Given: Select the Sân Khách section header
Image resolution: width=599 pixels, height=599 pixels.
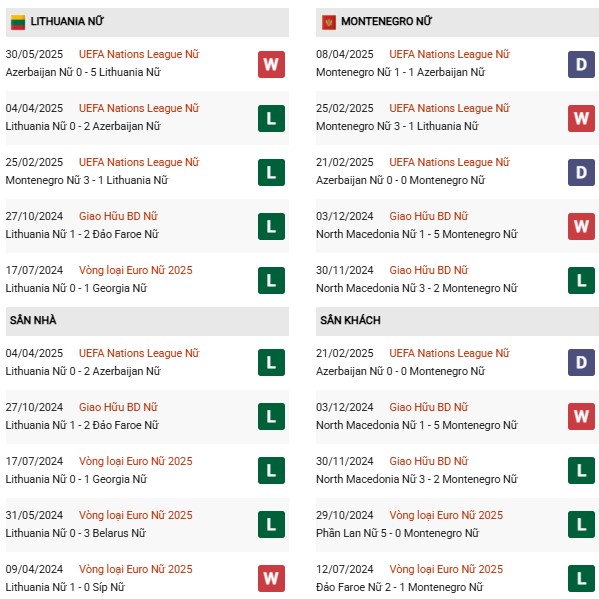Looking at the screenshot, I should tap(457, 321).
